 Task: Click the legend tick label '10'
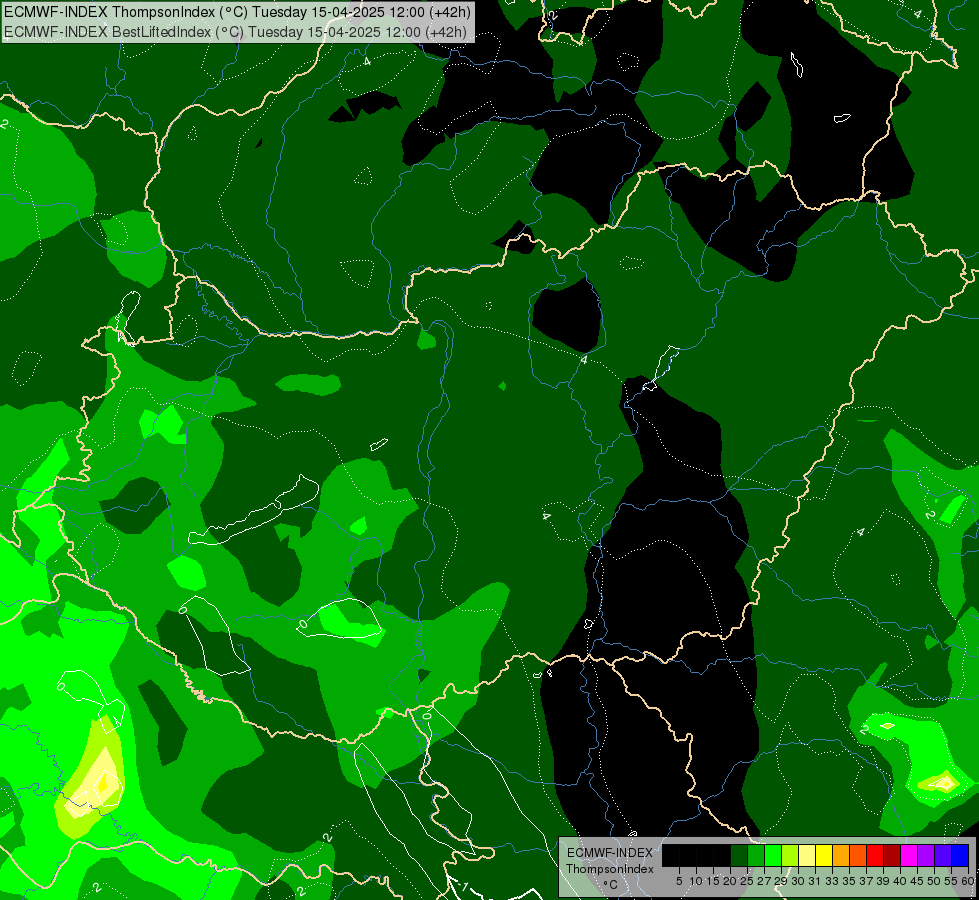click(x=696, y=881)
